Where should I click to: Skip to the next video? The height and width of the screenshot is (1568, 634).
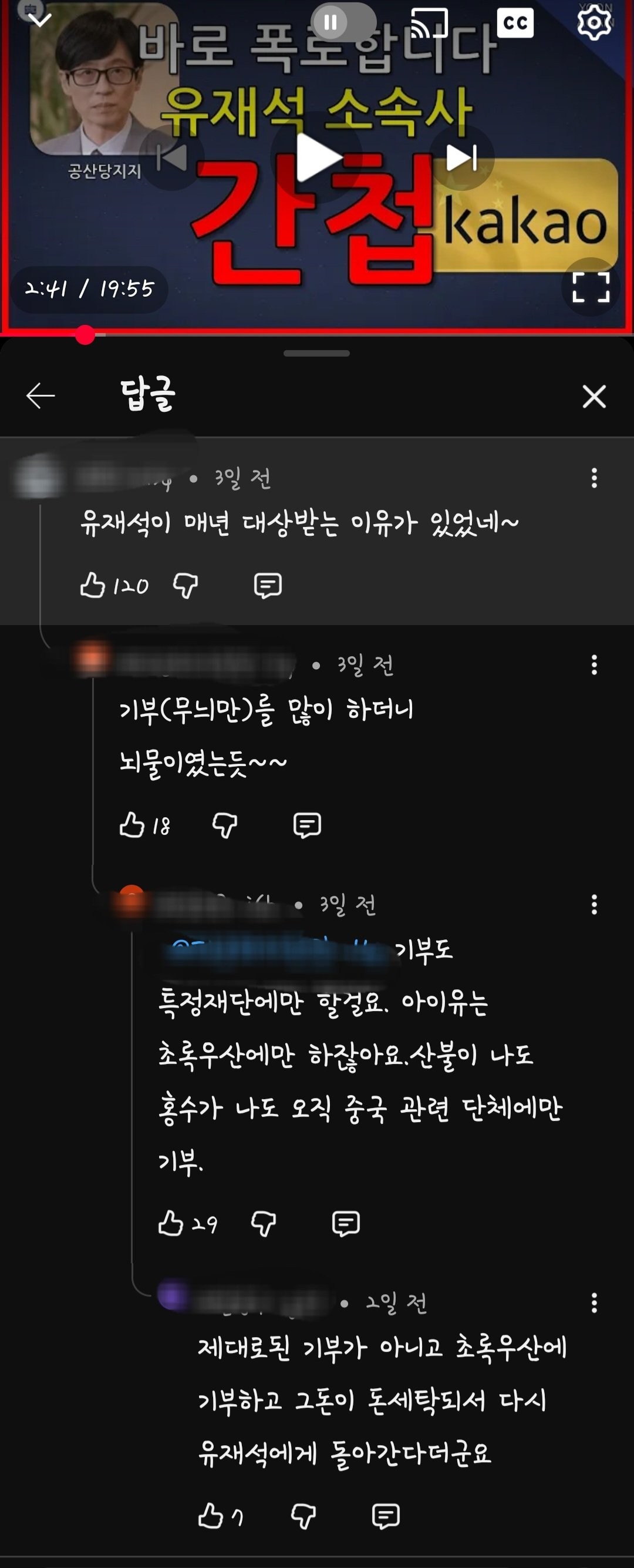461,157
